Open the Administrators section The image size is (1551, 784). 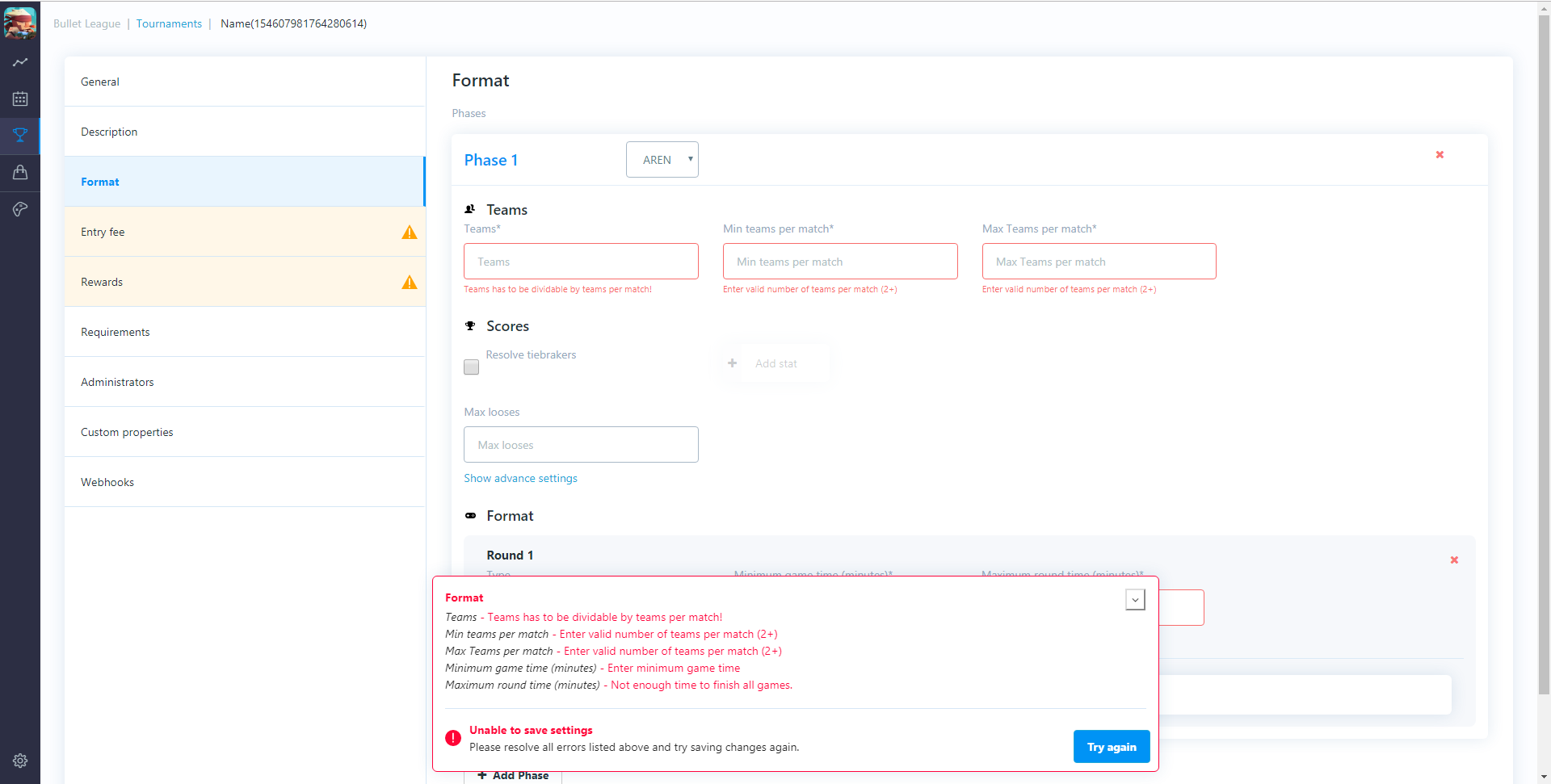(x=245, y=382)
